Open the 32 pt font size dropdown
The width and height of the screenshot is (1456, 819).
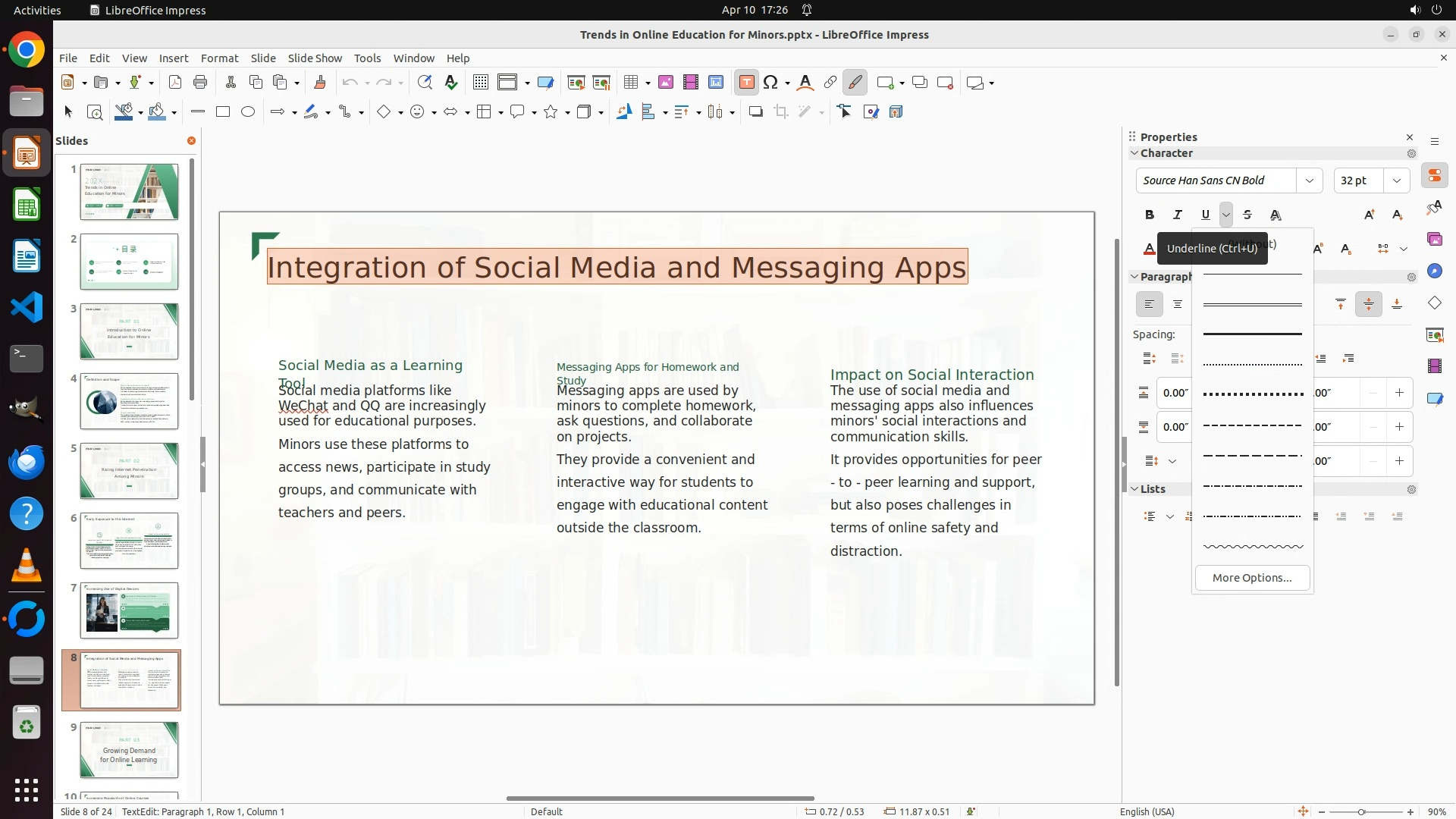click(1396, 180)
